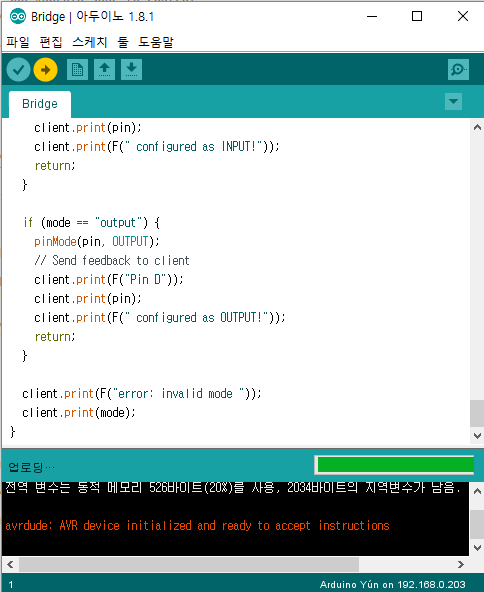Click the 'return;' after the OUTPUT line
Viewport: 484px width, 592px height.
point(55,337)
